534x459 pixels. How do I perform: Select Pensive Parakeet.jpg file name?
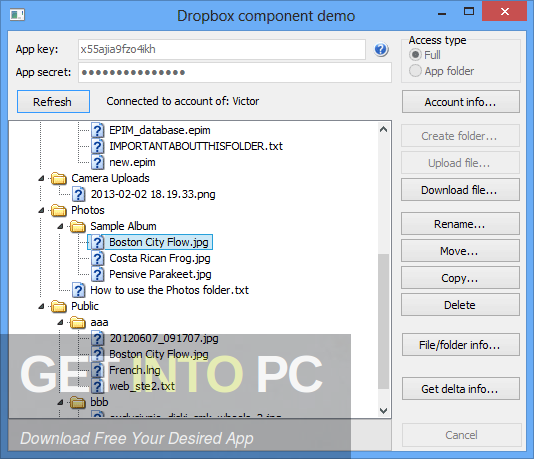160,274
